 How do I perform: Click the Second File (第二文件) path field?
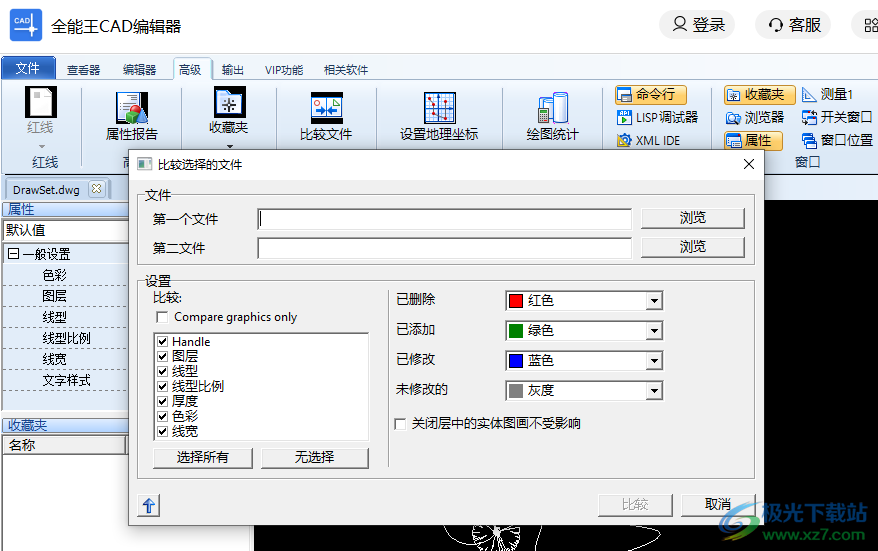pyautogui.click(x=445, y=248)
